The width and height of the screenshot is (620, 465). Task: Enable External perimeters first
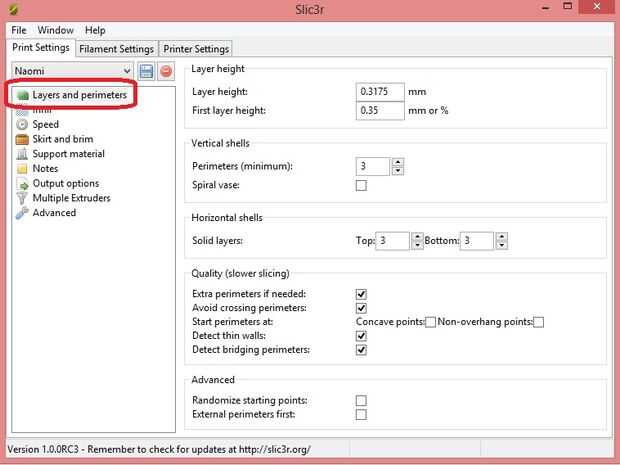361,415
